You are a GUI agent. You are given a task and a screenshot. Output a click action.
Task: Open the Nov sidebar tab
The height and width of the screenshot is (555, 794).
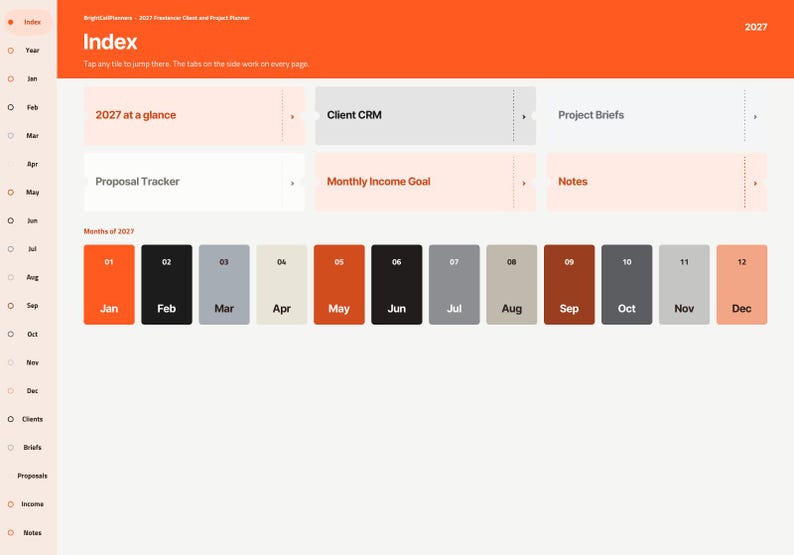(28, 363)
